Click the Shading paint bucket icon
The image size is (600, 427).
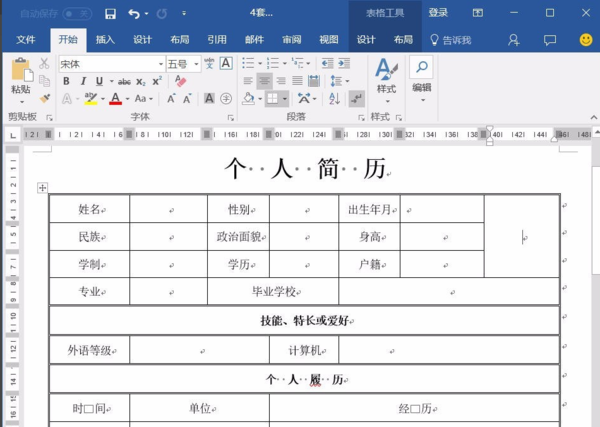(248, 99)
